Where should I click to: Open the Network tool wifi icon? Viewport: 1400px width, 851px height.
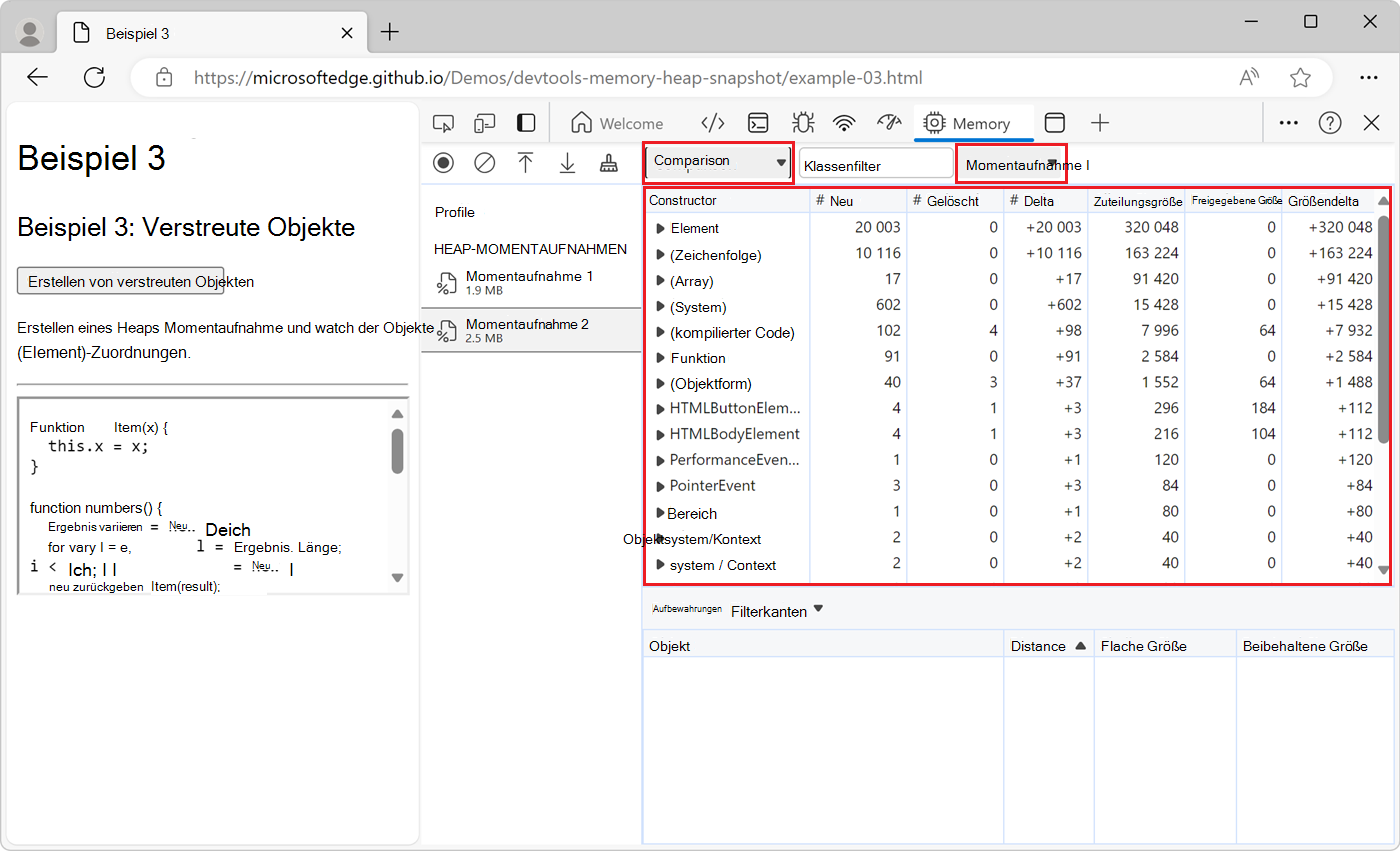tap(845, 123)
